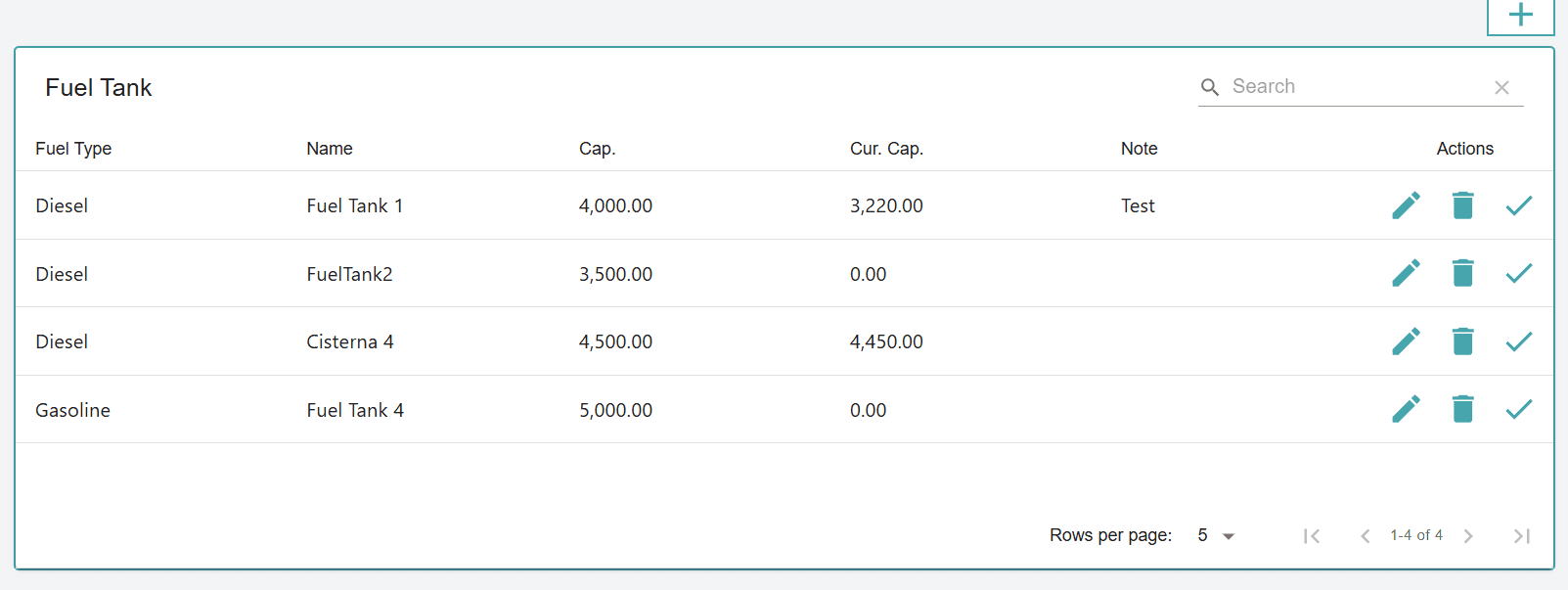Open the Rows per page dropdown
Viewport: 1568px width, 590px height.
1216,535
